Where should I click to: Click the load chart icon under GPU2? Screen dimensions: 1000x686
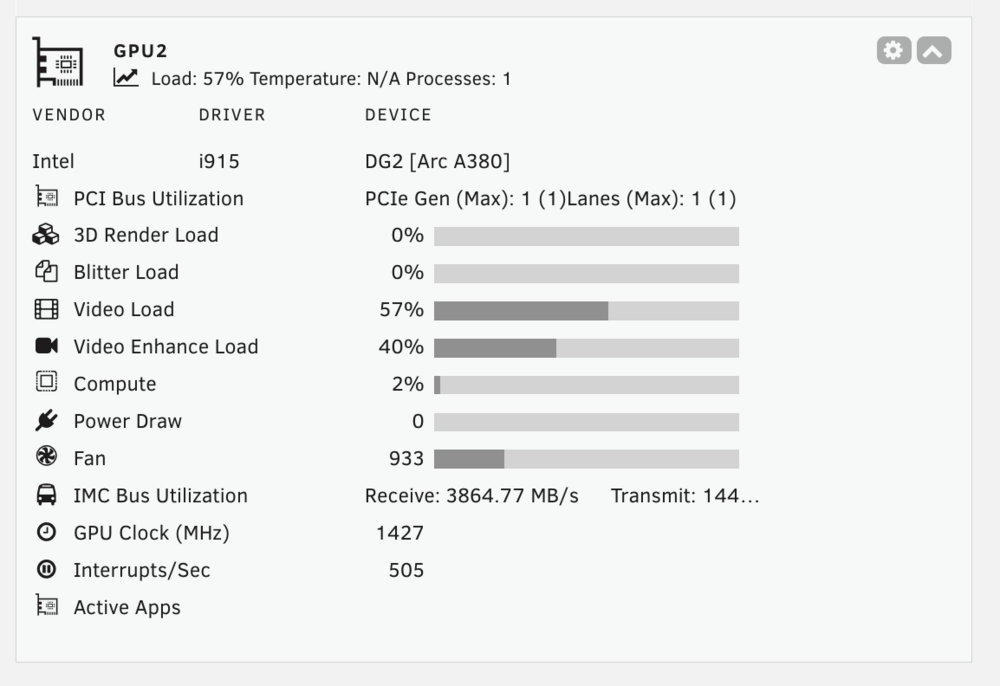tap(126, 77)
